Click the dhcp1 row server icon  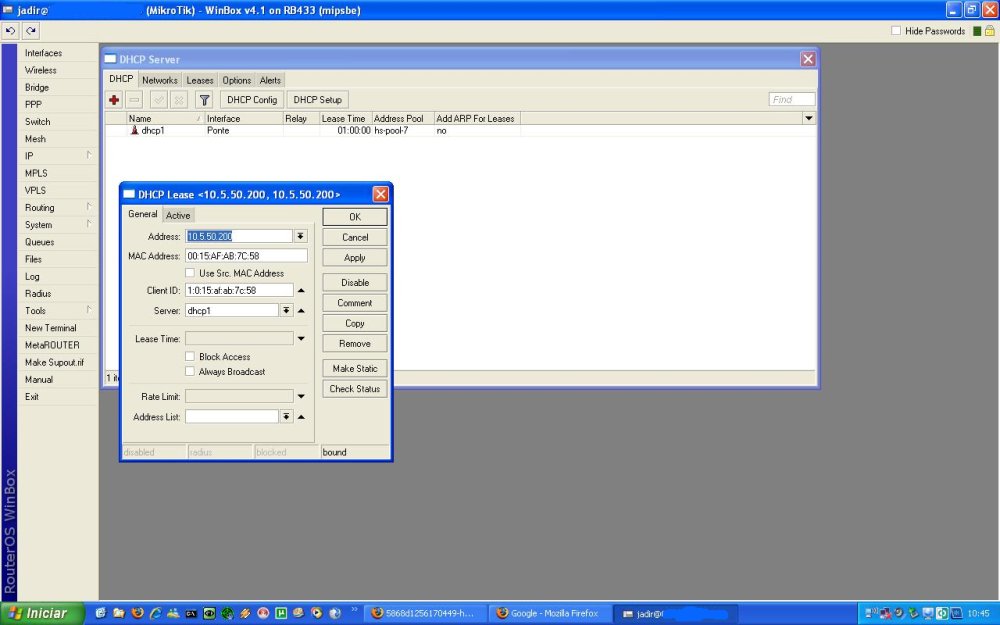(x=134, y=130)
